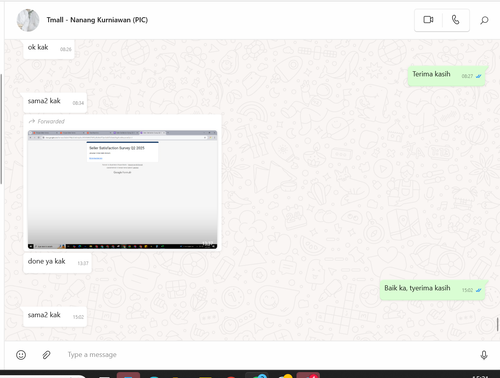Attach a file with paperclip icon

(x=46, y=355)
